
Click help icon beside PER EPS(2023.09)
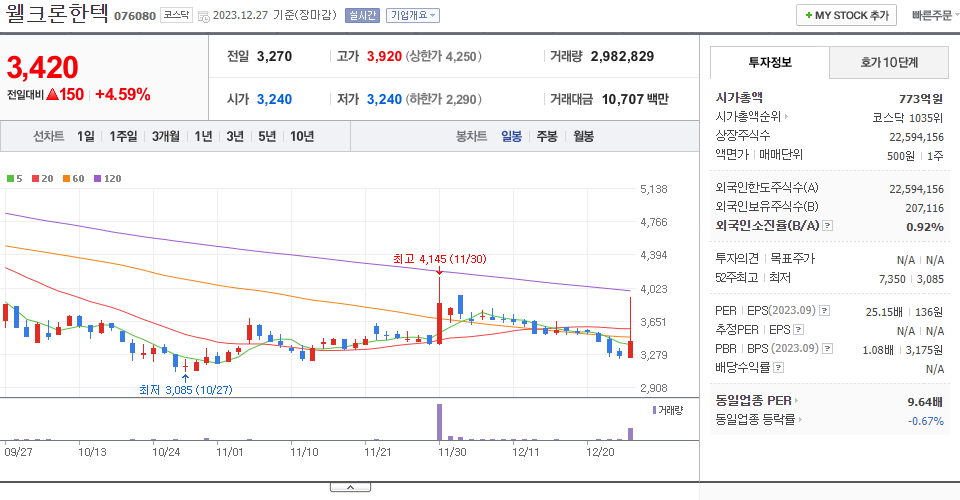pyautogui.click(x=825, y=311)
